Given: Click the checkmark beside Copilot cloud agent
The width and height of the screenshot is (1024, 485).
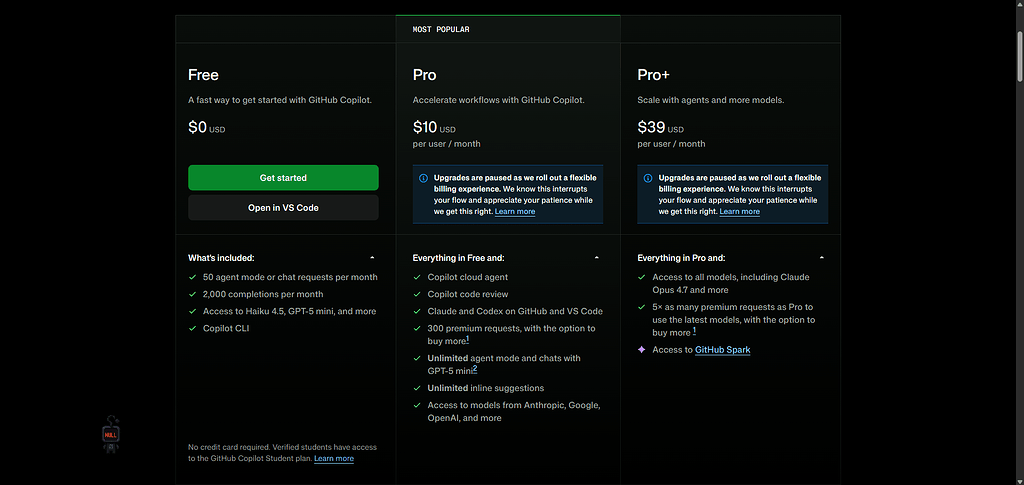Looking at the screenshot, I should [417, 277].
